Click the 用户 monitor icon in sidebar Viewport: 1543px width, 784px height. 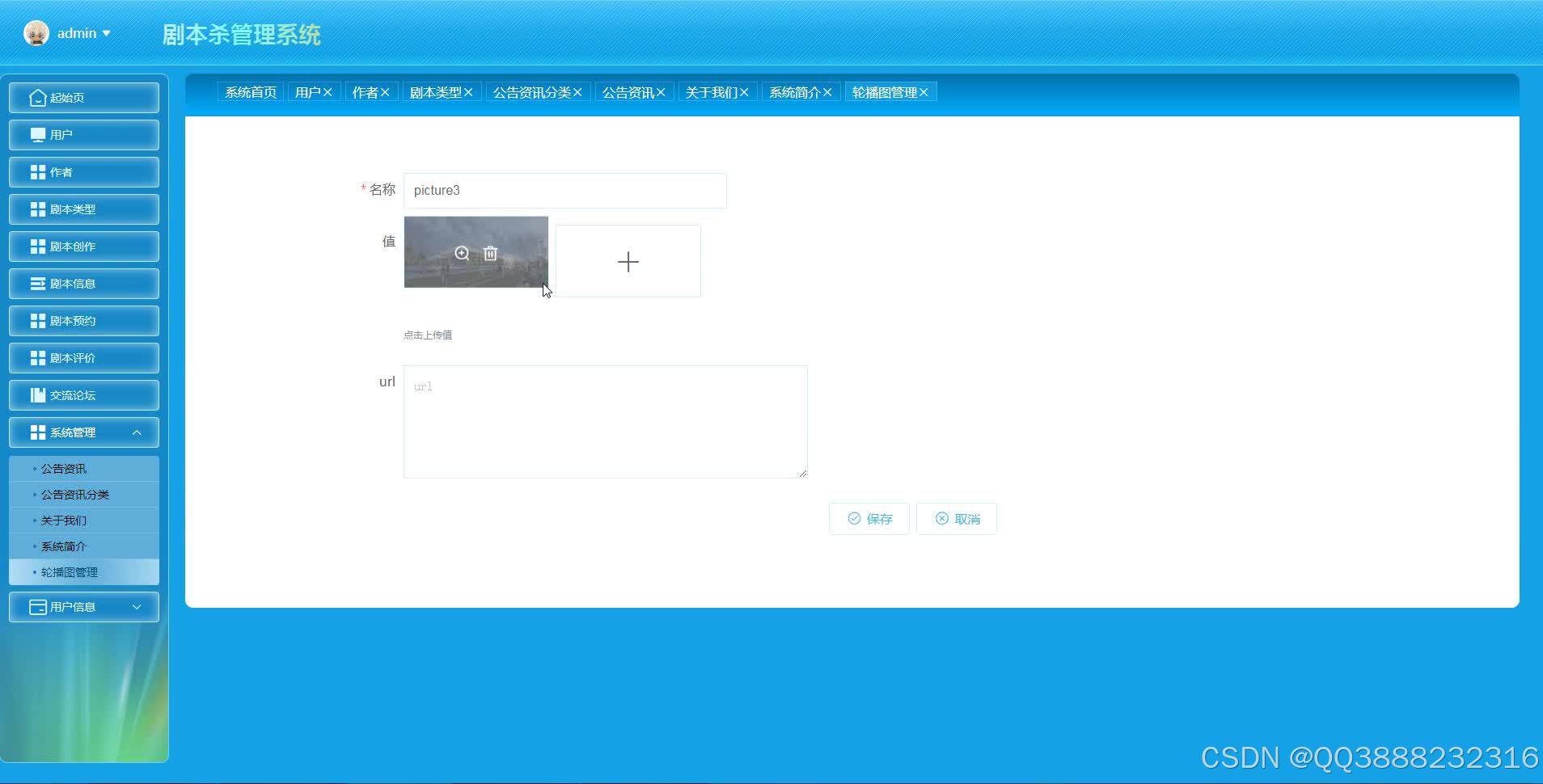pyautogui.click(x=37, y=135)
